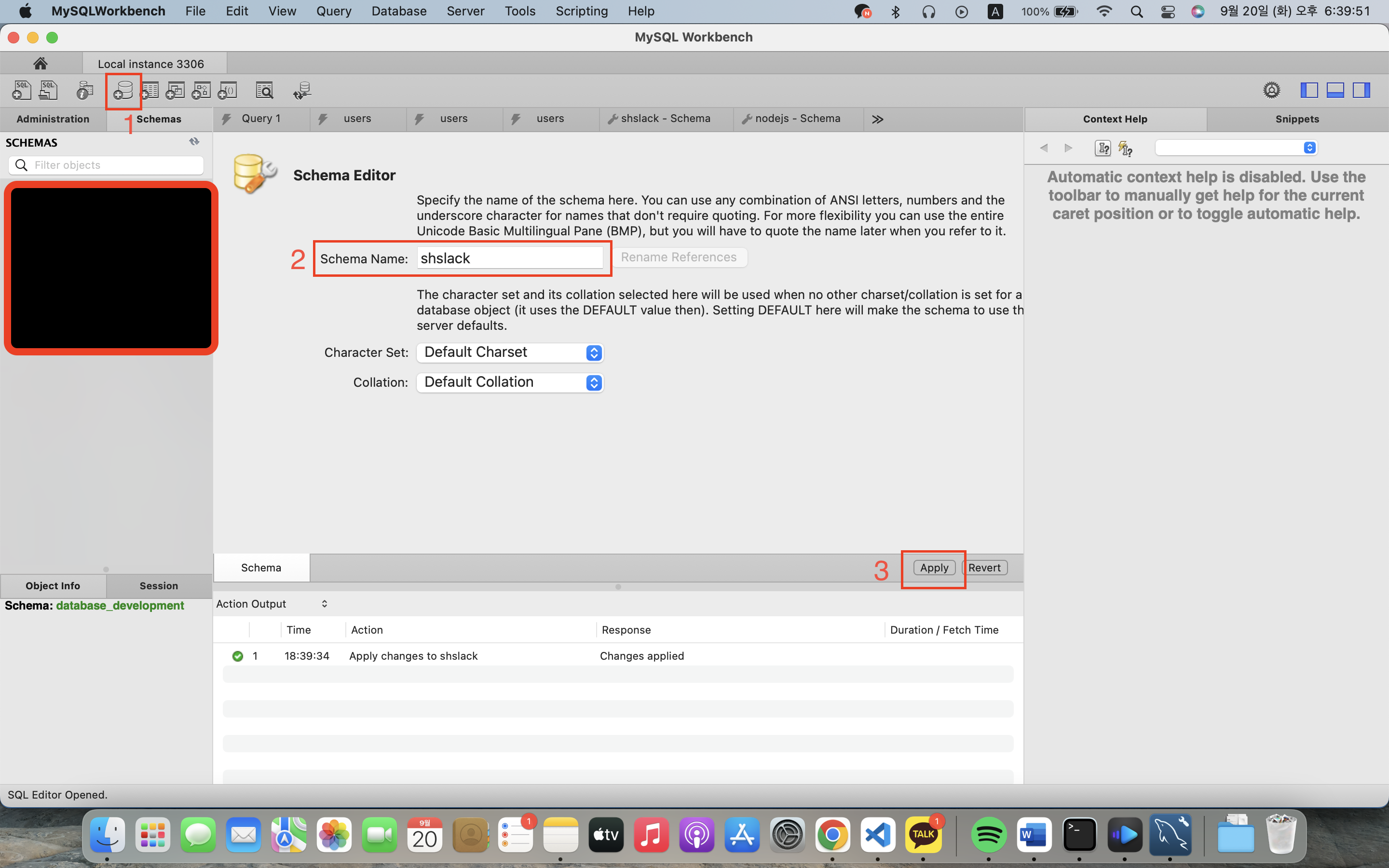Toggle the left sidebar panel

click(x=1309, y=90)
